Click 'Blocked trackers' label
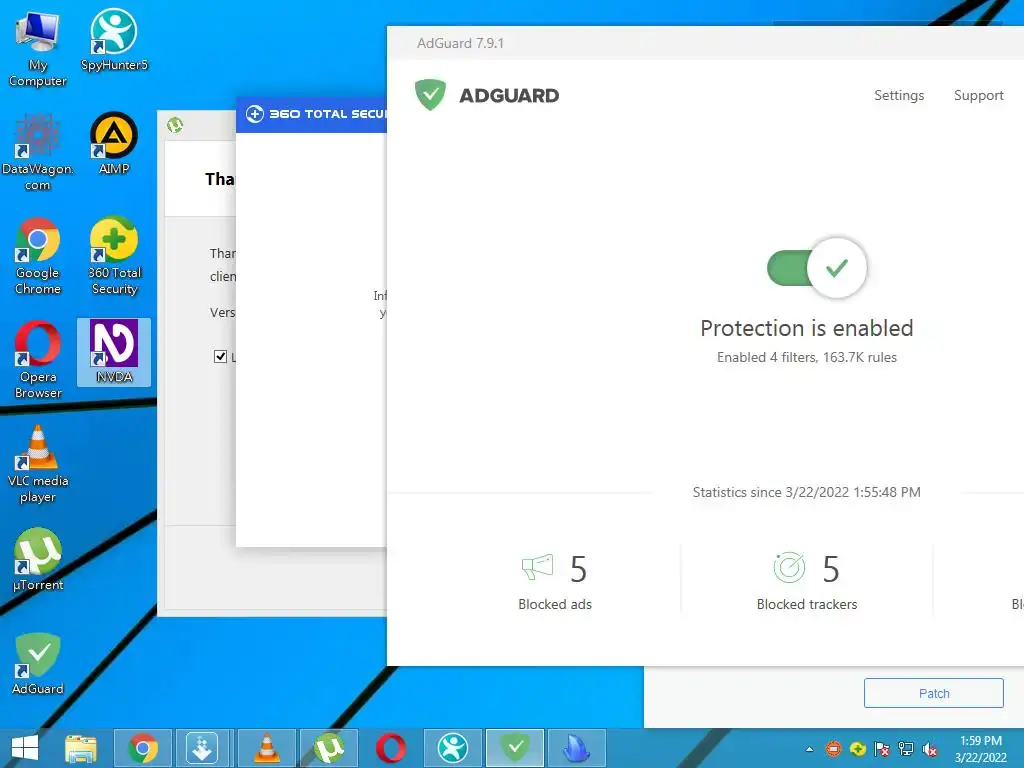The height and width of the screenshot is (768, 1024). coord(807,604)
